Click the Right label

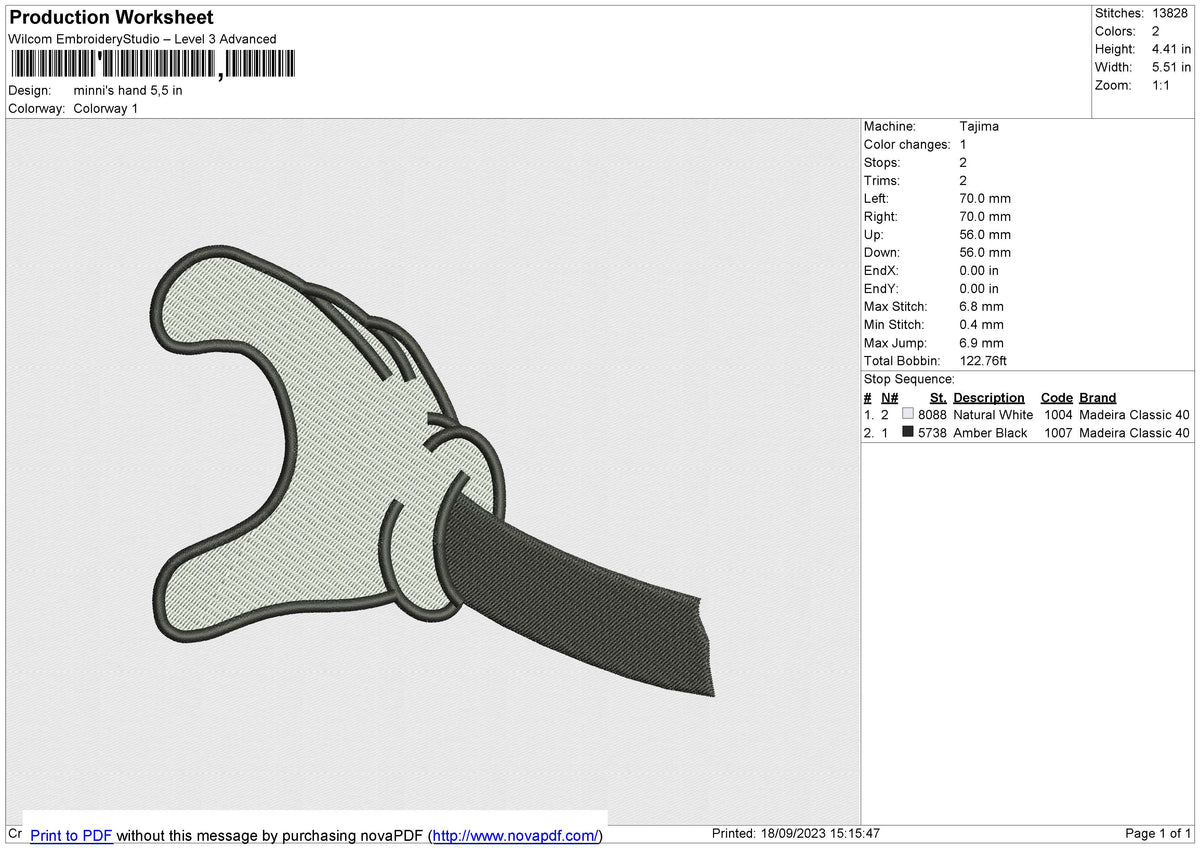881,216
